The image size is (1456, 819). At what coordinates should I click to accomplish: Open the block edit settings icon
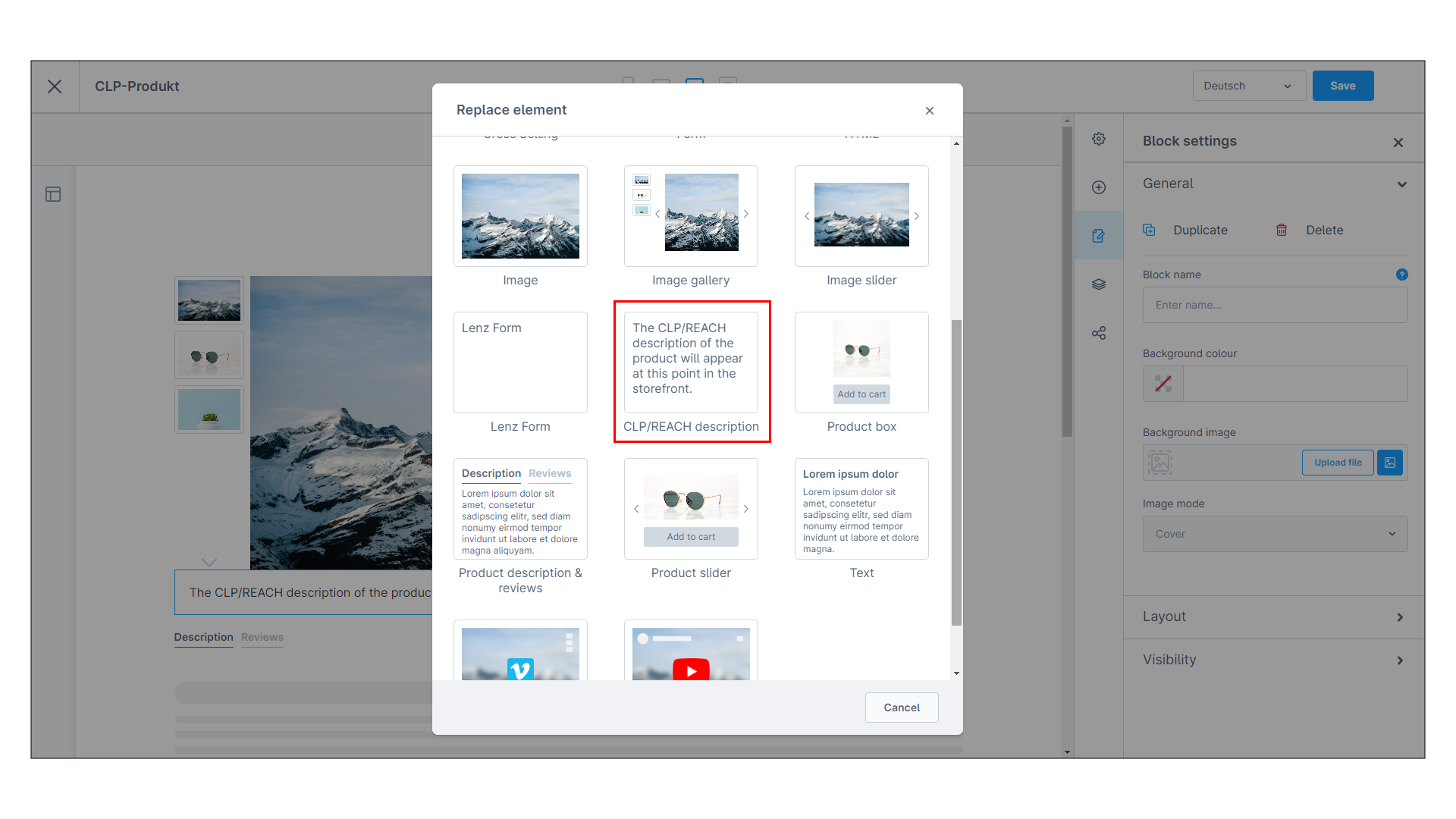1099,236
